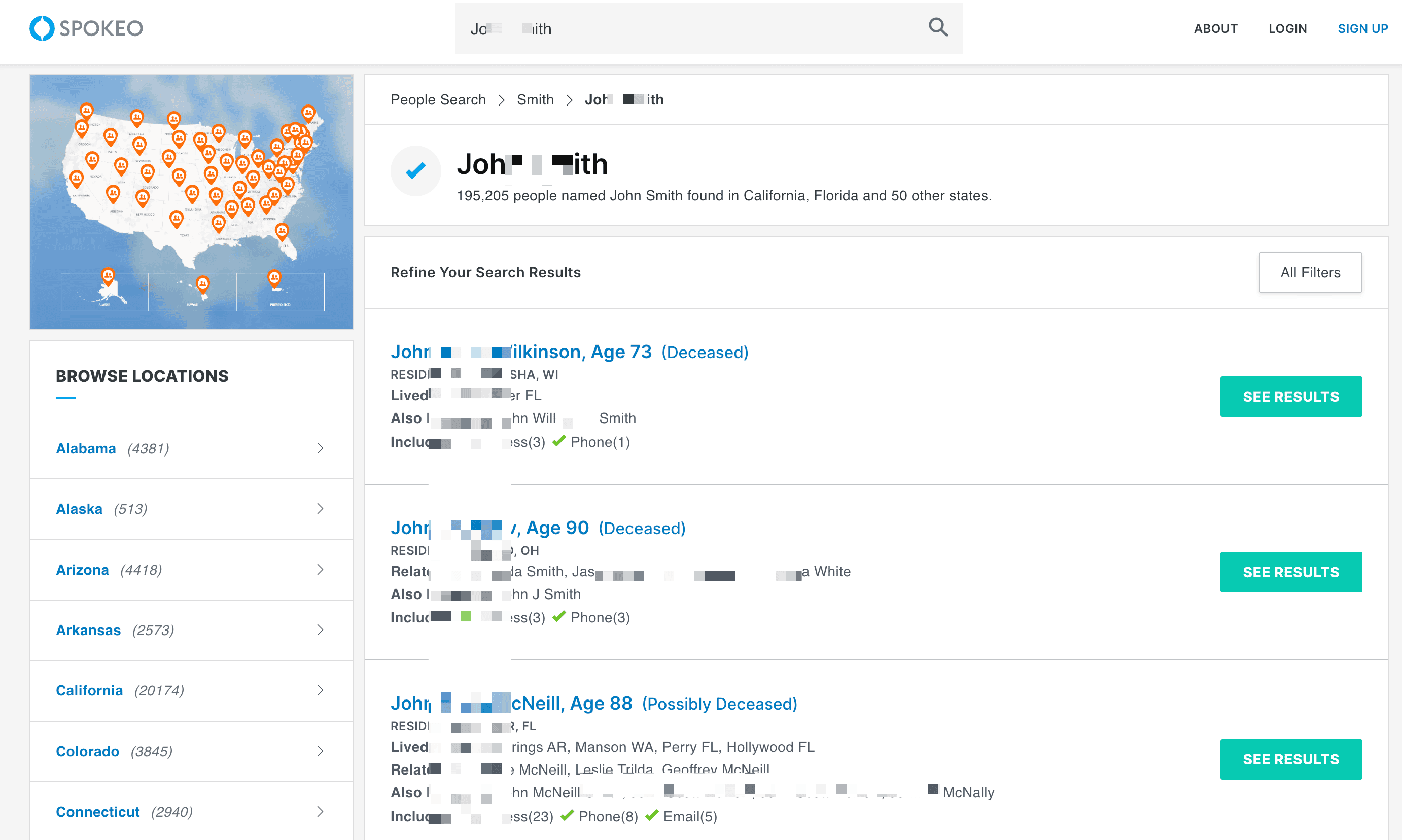The image size is (1402, 840).
Task: Open the LOGIN menu item
Action: click(1287, 29)
